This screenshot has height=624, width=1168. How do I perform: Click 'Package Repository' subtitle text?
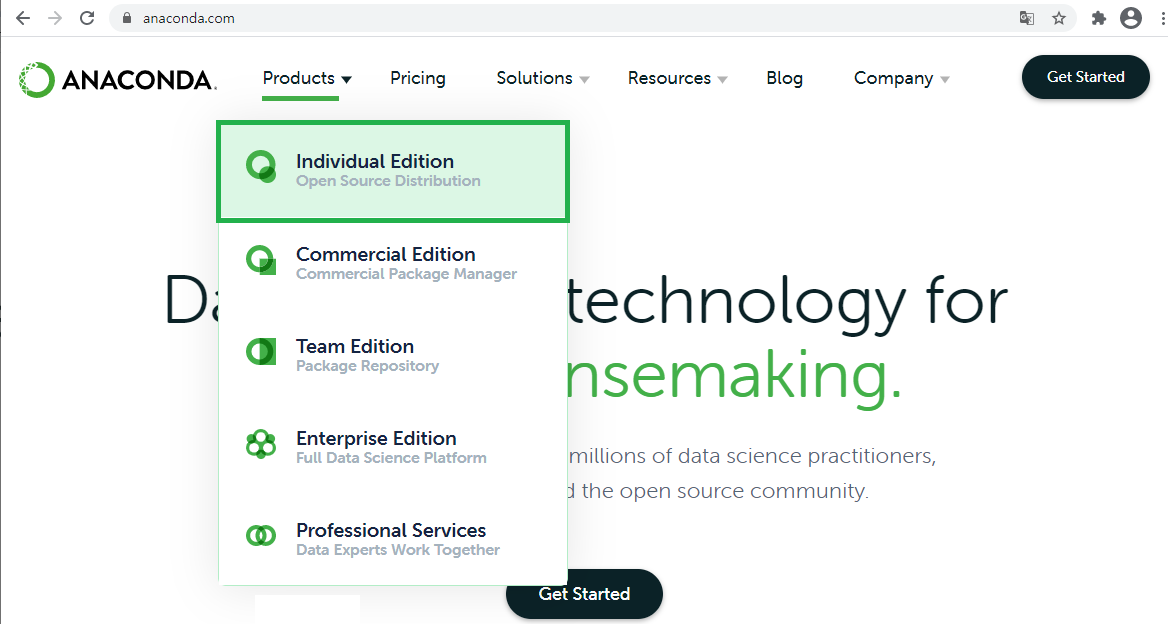coord(367,366)
